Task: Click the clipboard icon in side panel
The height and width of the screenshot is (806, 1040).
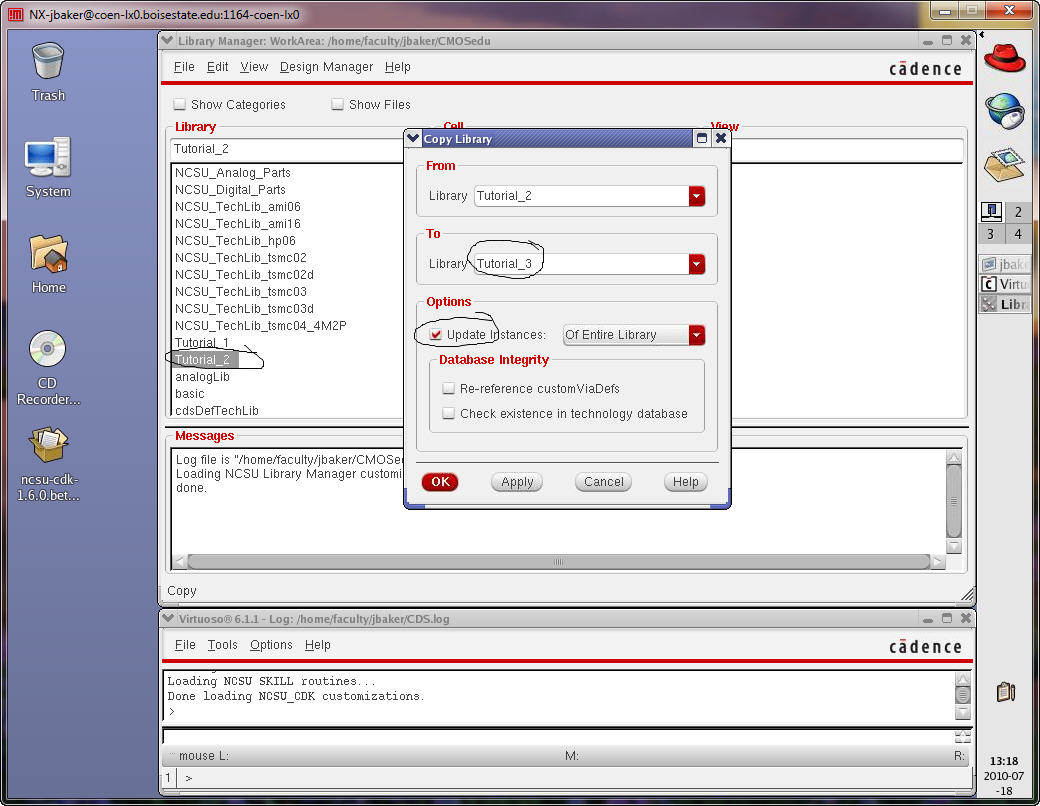Action: point(1006,692)
